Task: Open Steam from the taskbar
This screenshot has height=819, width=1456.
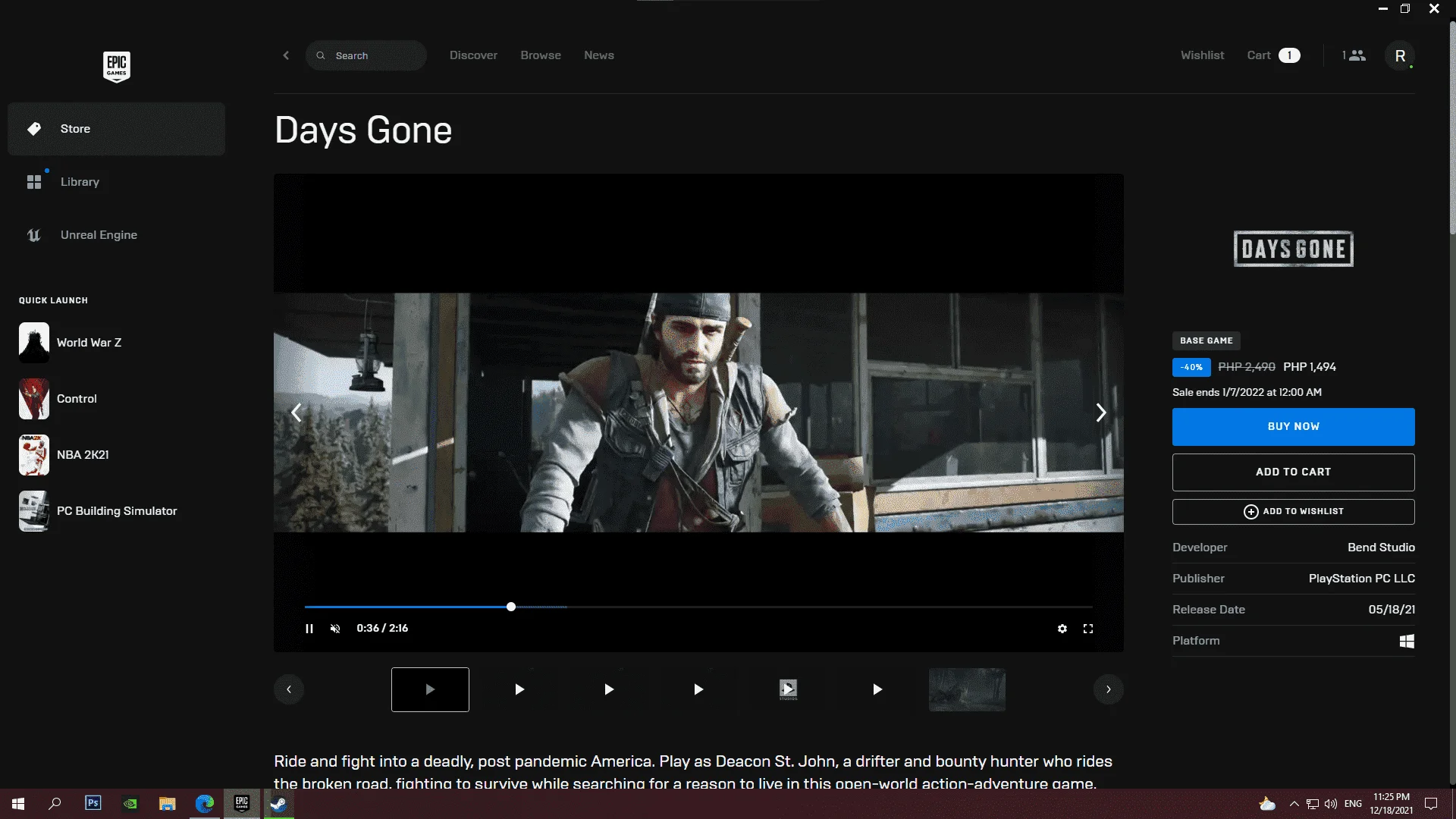Action: (279, 804)
